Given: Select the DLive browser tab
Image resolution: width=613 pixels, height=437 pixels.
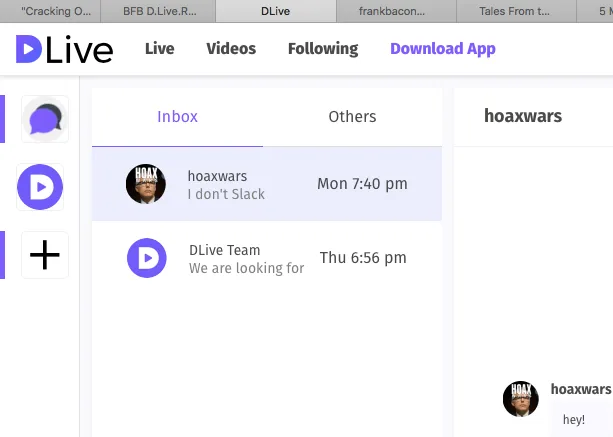Looking at the screenshot, I should (276, 11).
